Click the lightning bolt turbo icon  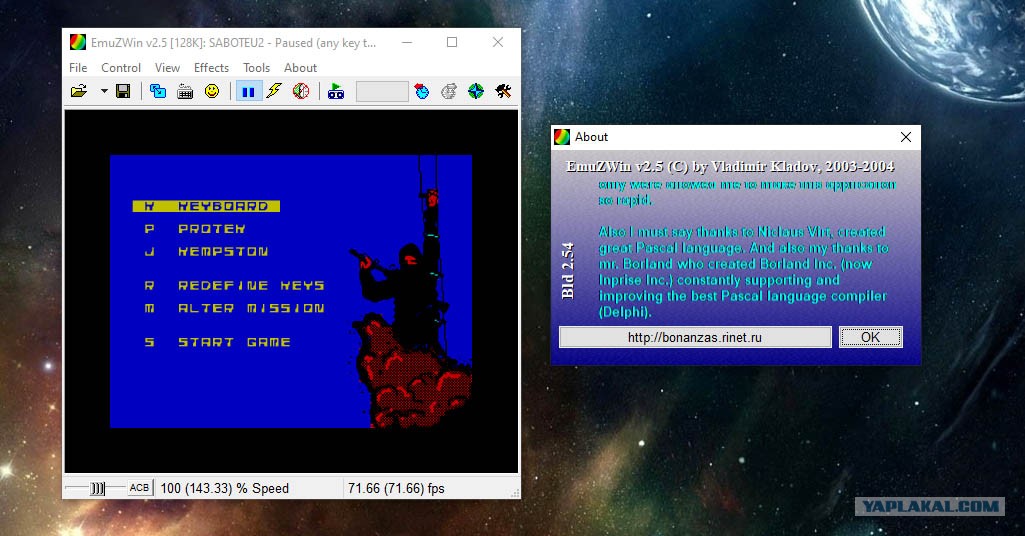click(x=274, y=92)
